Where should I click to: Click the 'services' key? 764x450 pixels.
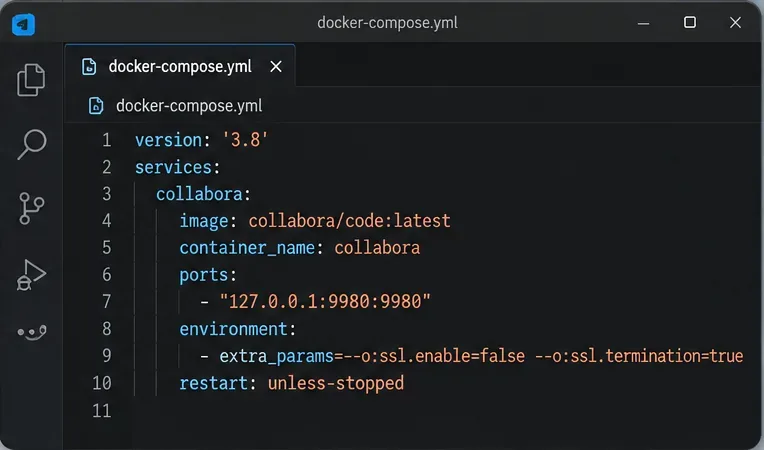tap(173, 167)
